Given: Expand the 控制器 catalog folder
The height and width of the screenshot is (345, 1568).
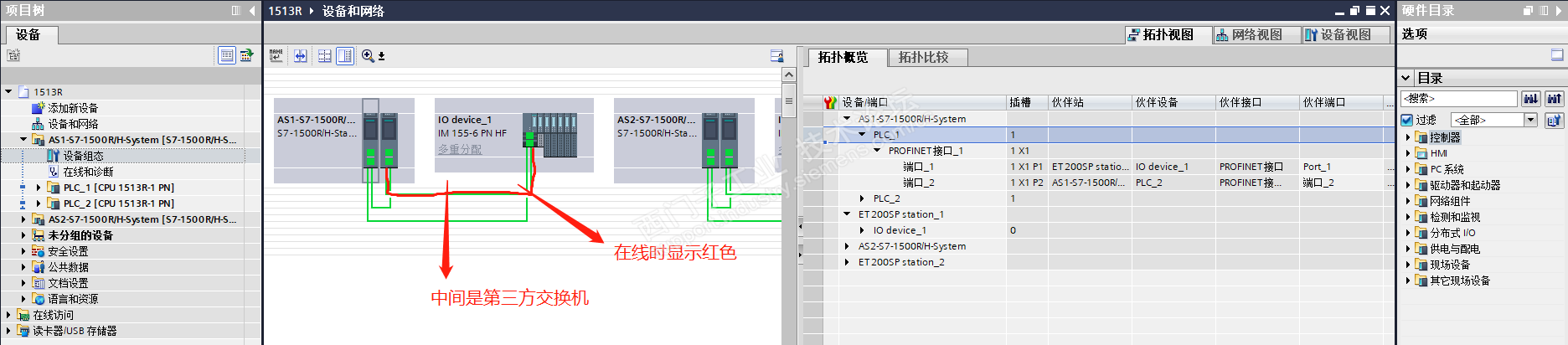Looking at the screenshot, I should [x=1408, y=137].
